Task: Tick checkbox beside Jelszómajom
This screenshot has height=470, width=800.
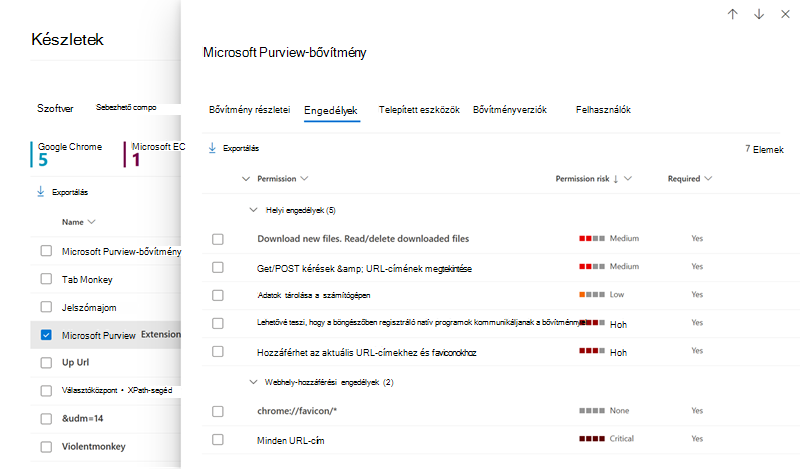Action: tap(46, 307)
